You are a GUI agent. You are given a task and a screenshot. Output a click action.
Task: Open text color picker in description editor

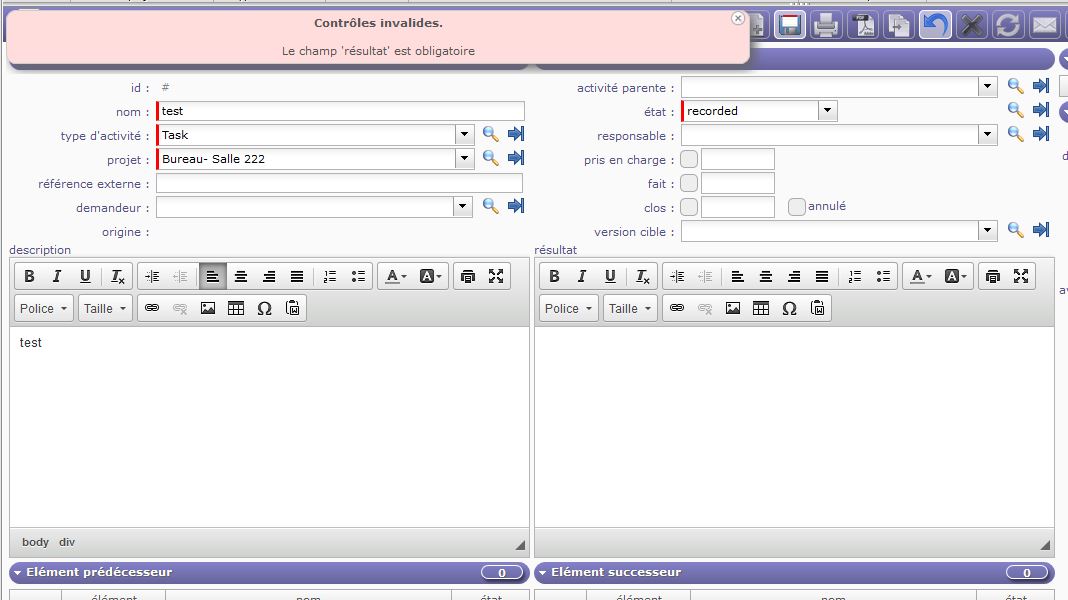(396, 276)
